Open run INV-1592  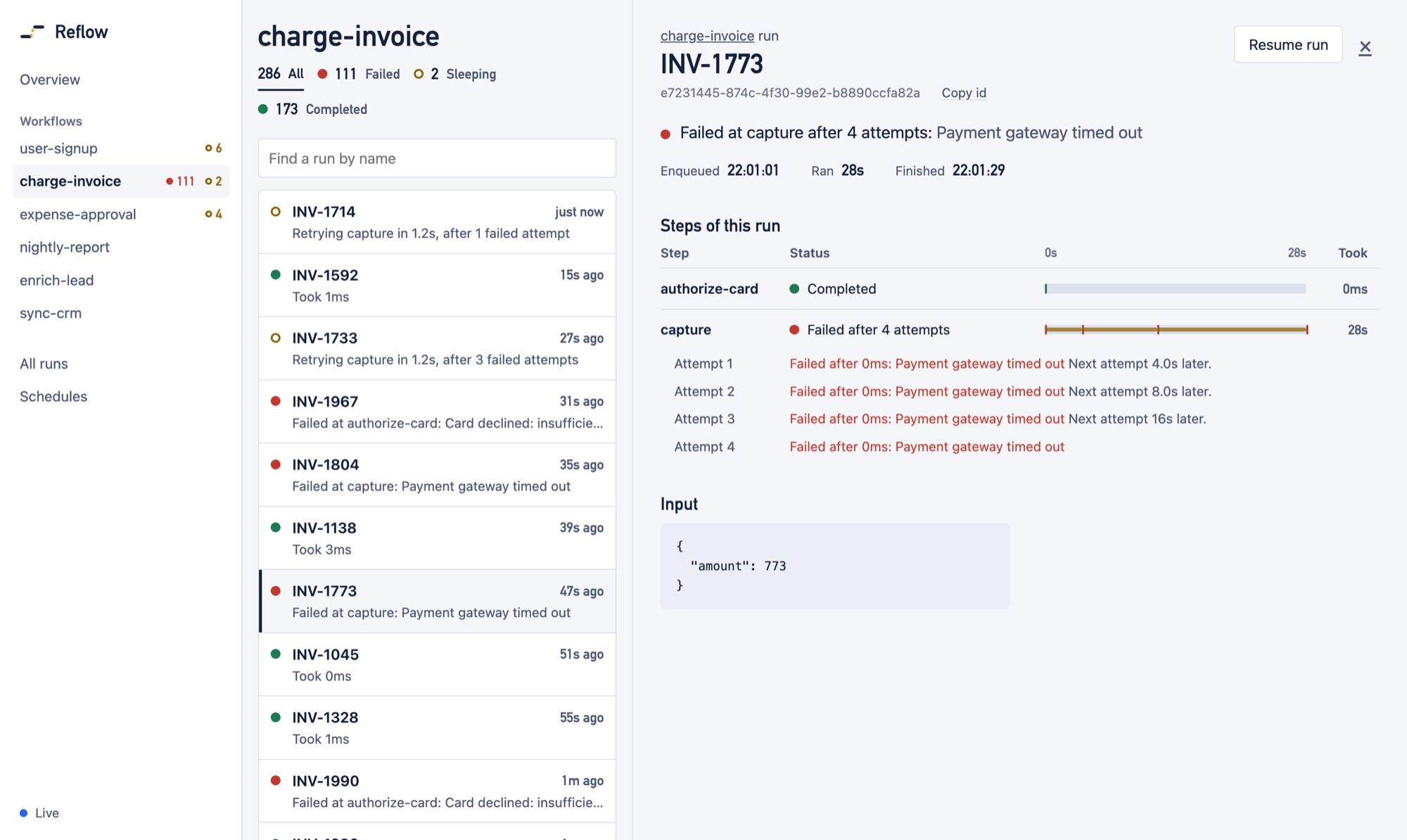click(437, 285)
